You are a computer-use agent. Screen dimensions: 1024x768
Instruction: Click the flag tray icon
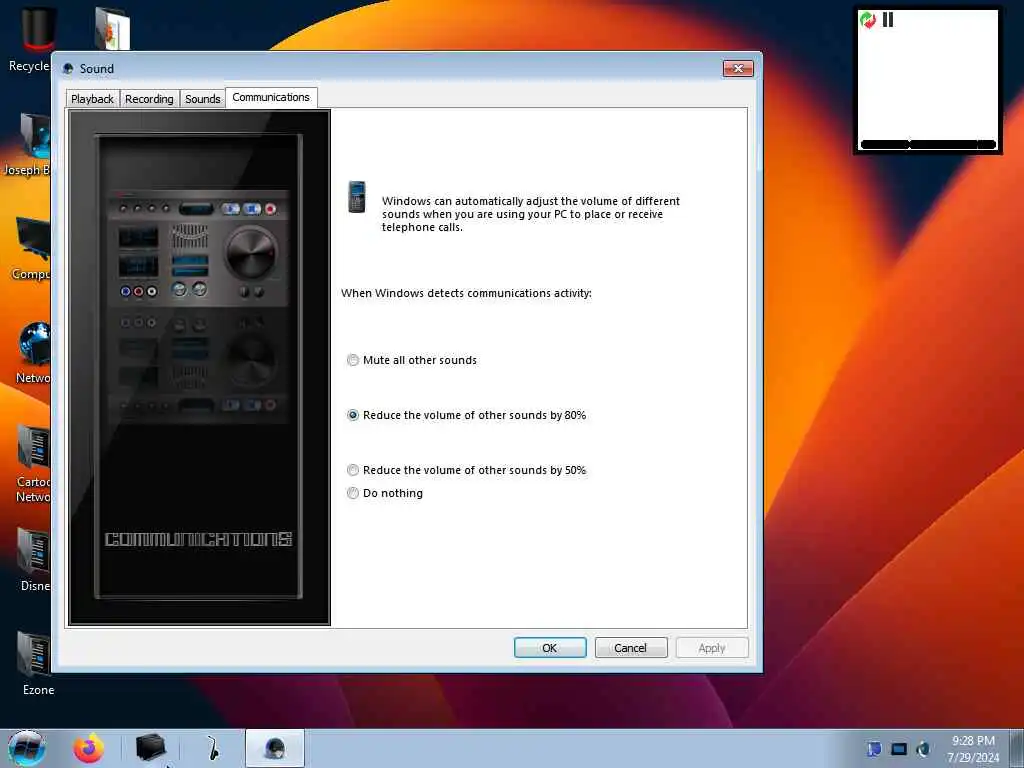tap(874, 749)
